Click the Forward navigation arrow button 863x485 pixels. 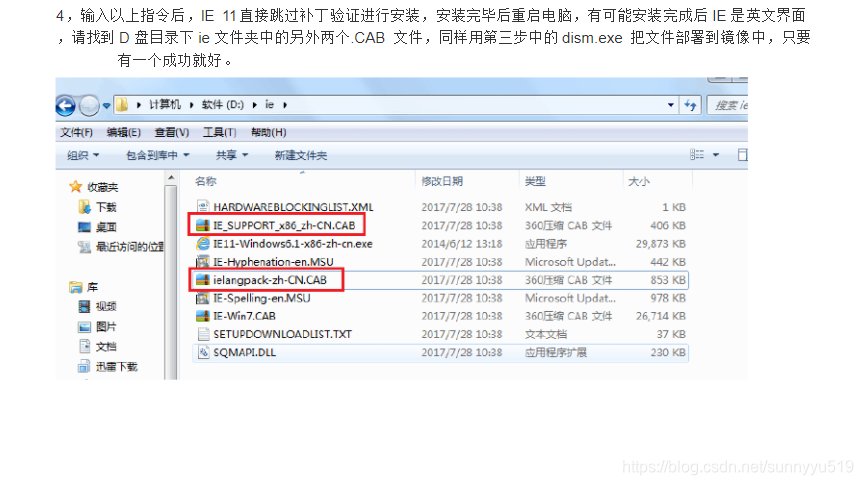pyautogui.click(x=89, y=105)
